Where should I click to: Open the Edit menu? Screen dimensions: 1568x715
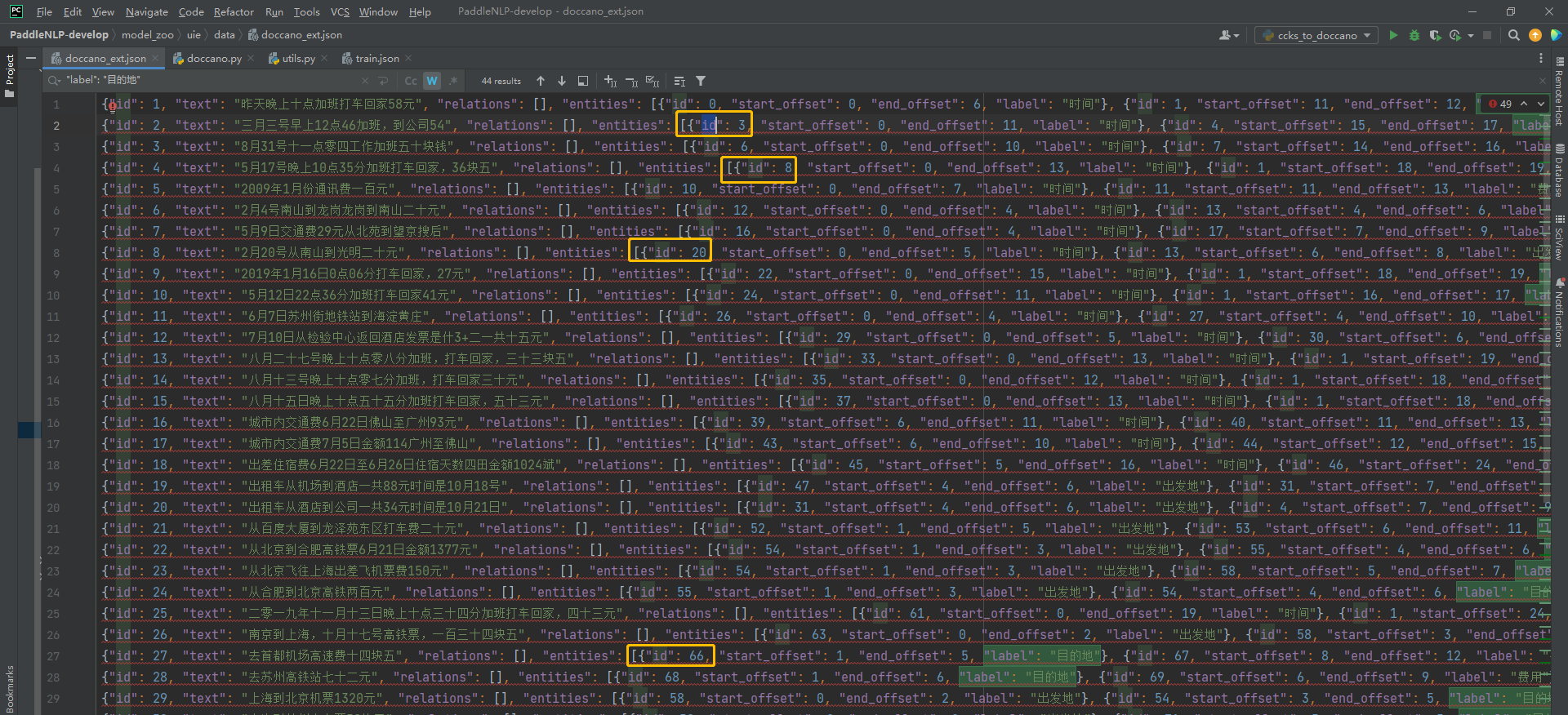pyautogui.click(x=73, y=11)
